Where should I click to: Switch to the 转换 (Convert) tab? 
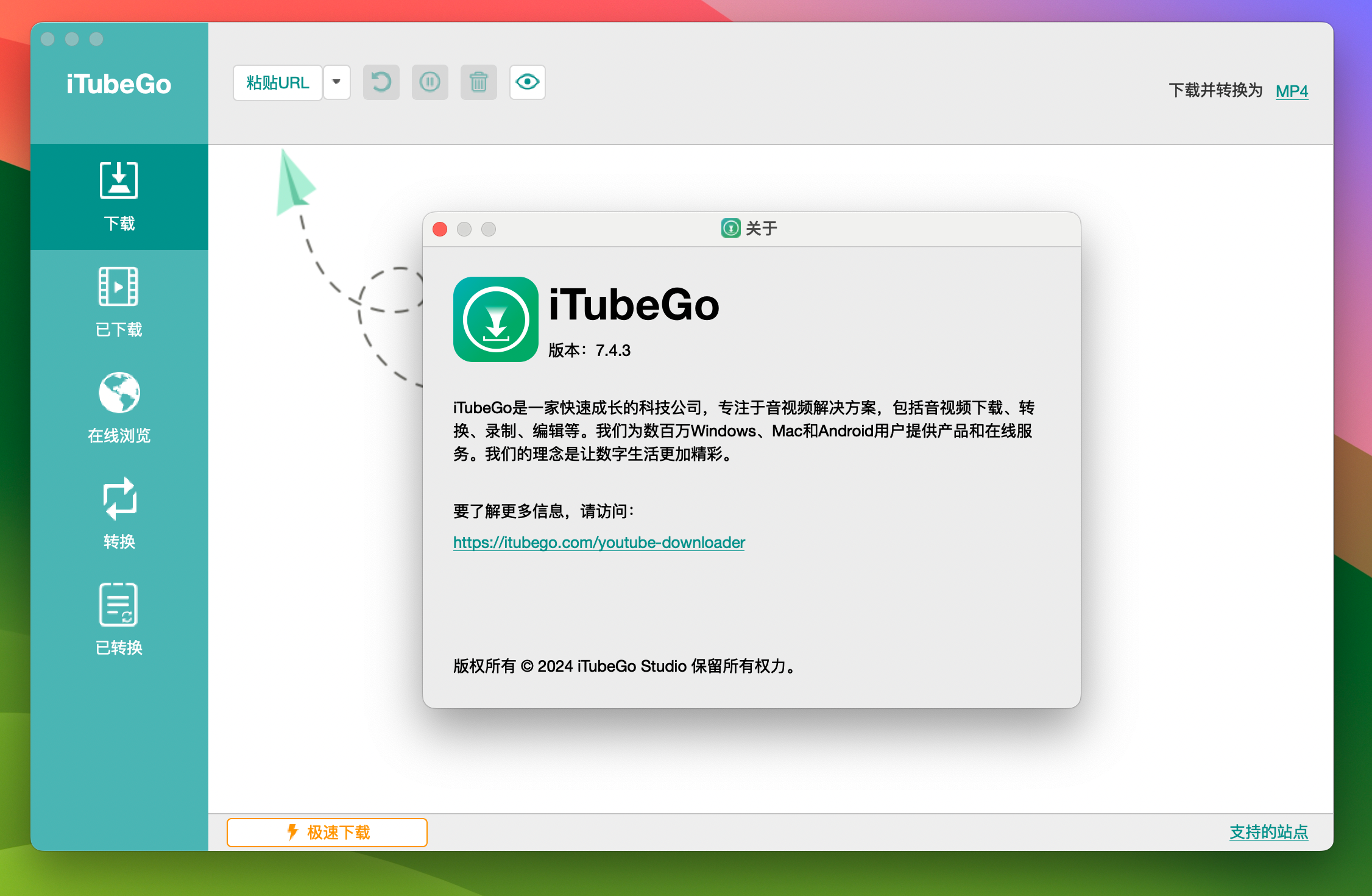pyautogui.click(x=119, y=514)
